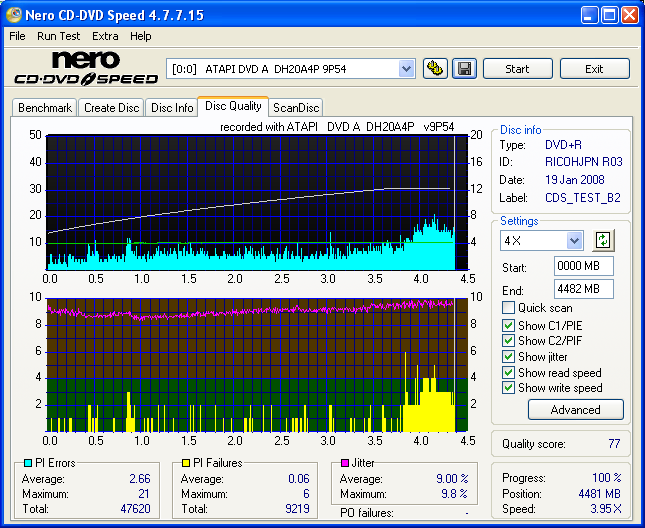The width and height of the screenshot is (645, 528).
Task: Click the disc ID RICOHJPN R03
Action: [x=584, y=162]
